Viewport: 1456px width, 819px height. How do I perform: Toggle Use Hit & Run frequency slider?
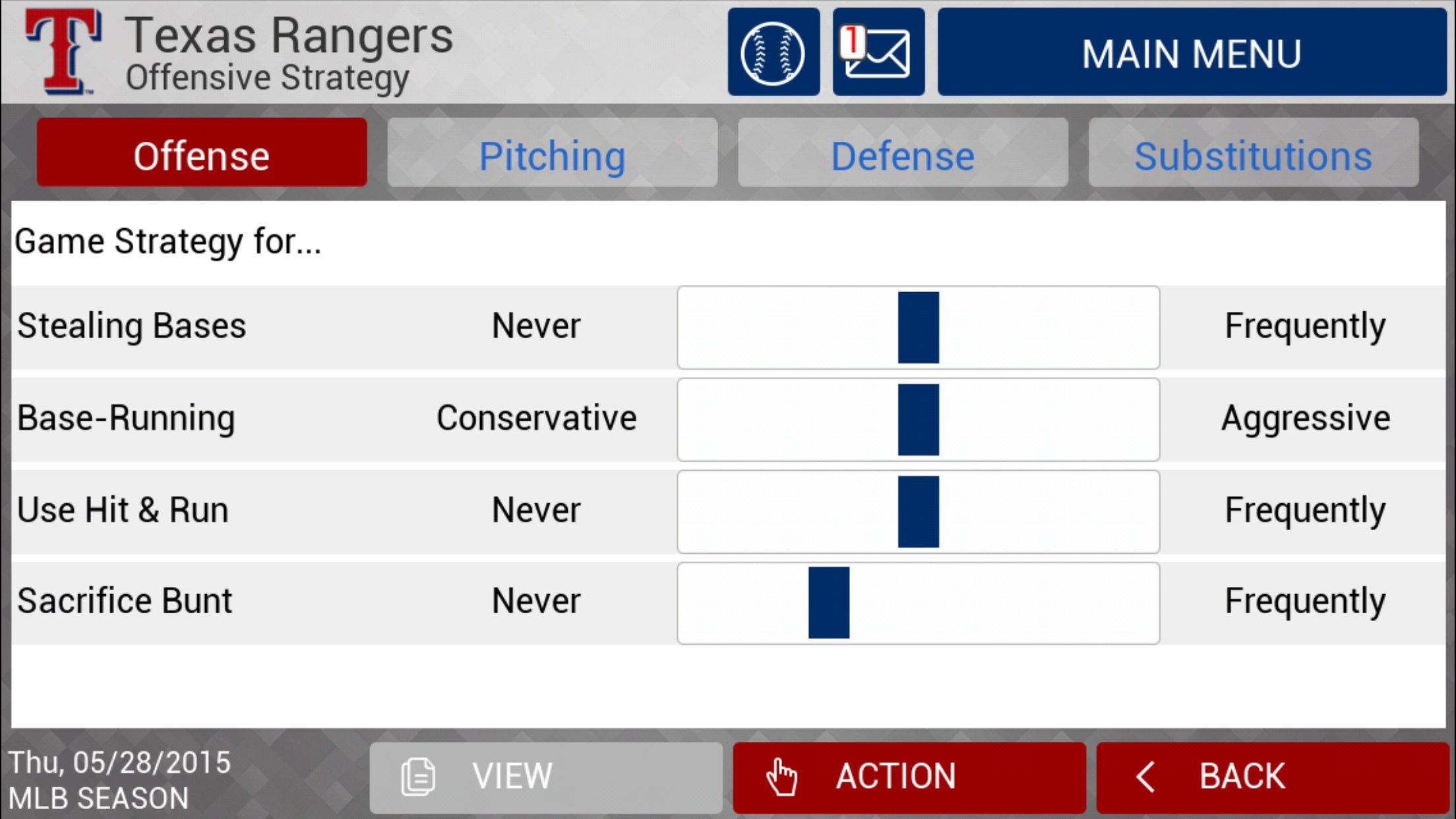(x=917, y=511)
